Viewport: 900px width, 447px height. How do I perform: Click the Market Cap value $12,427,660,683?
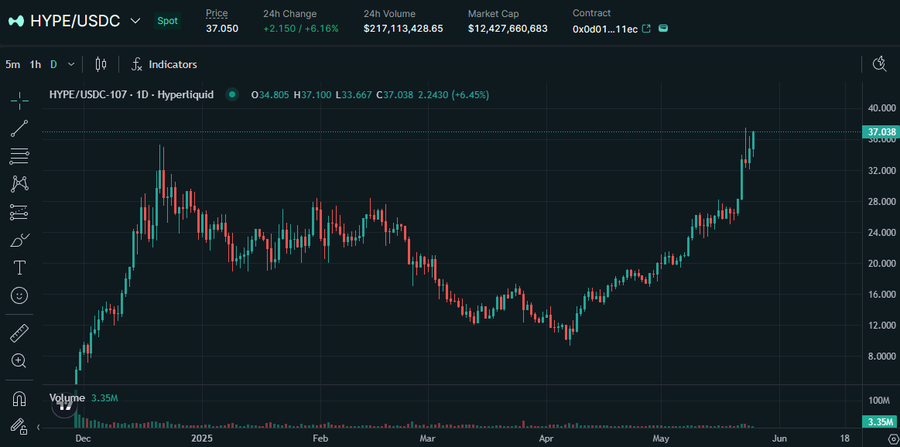(507, 29)
